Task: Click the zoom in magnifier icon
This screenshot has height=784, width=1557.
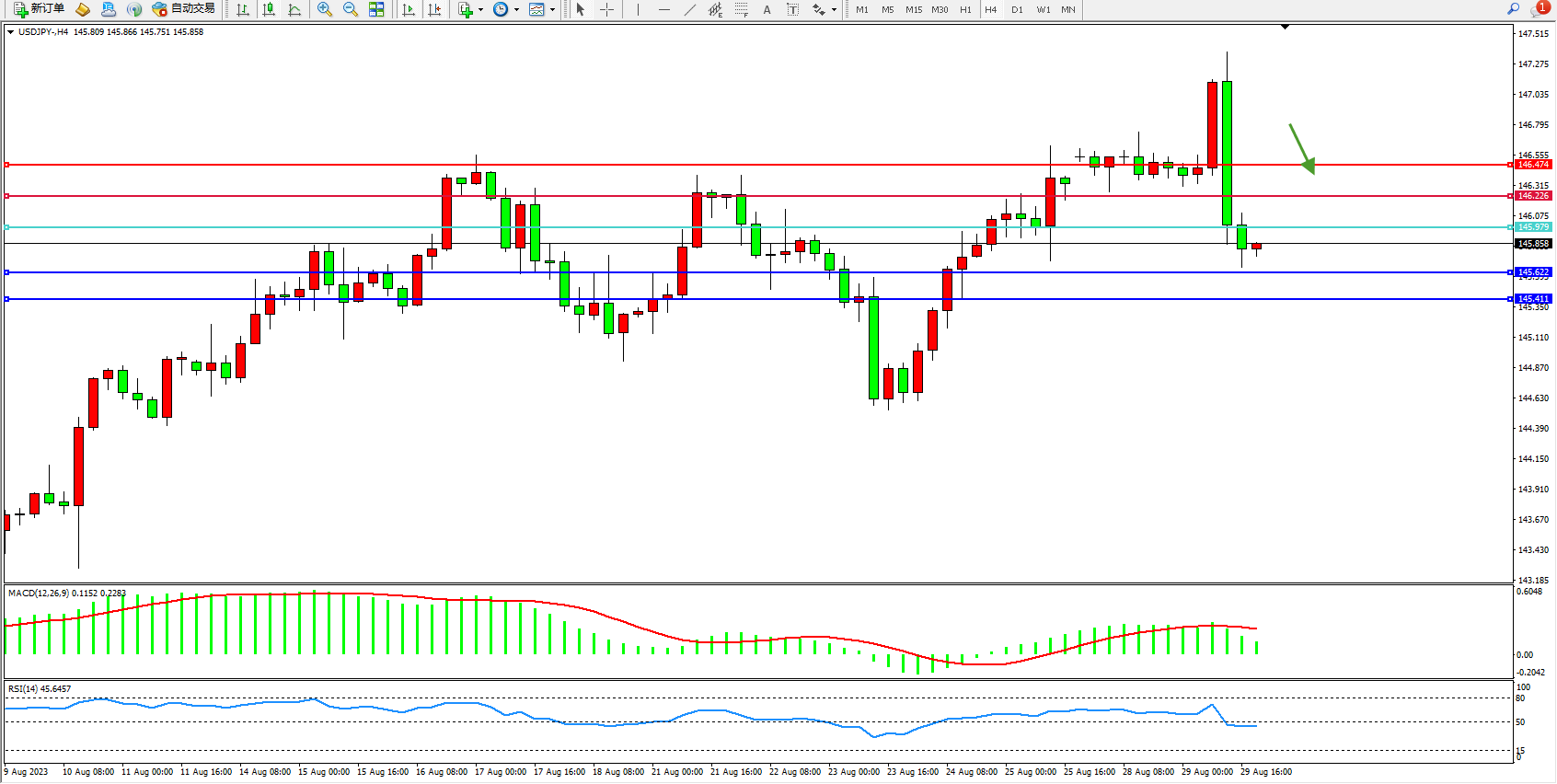Action: 324,9
